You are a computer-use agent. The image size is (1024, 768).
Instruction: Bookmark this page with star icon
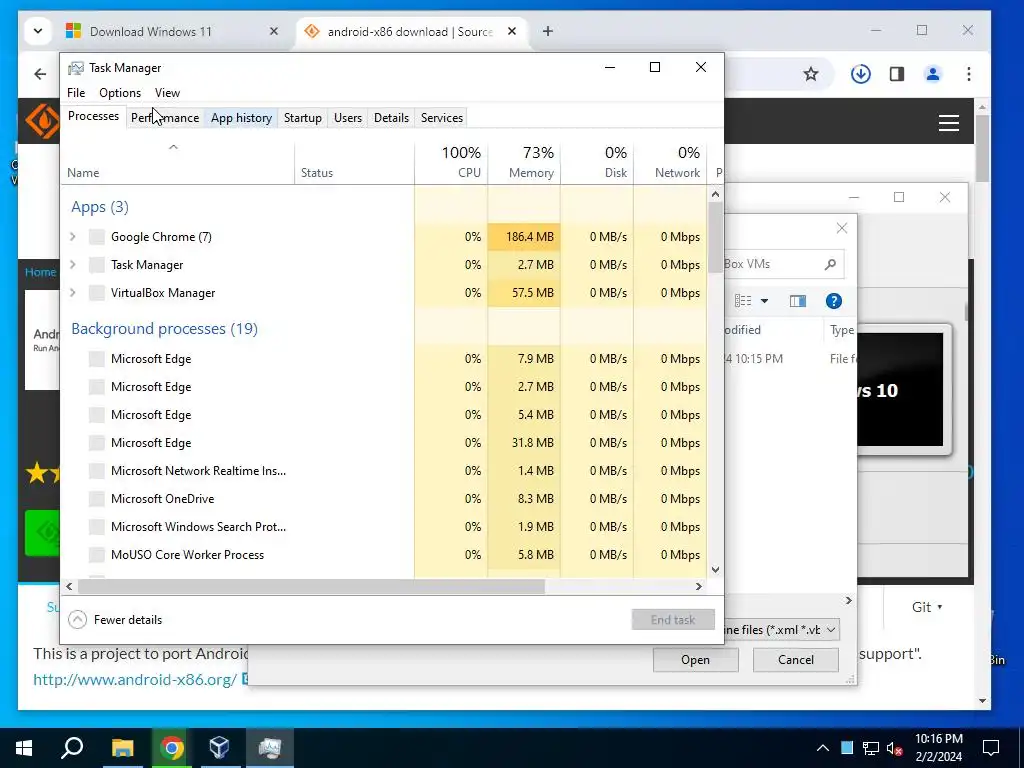(810, 74)
